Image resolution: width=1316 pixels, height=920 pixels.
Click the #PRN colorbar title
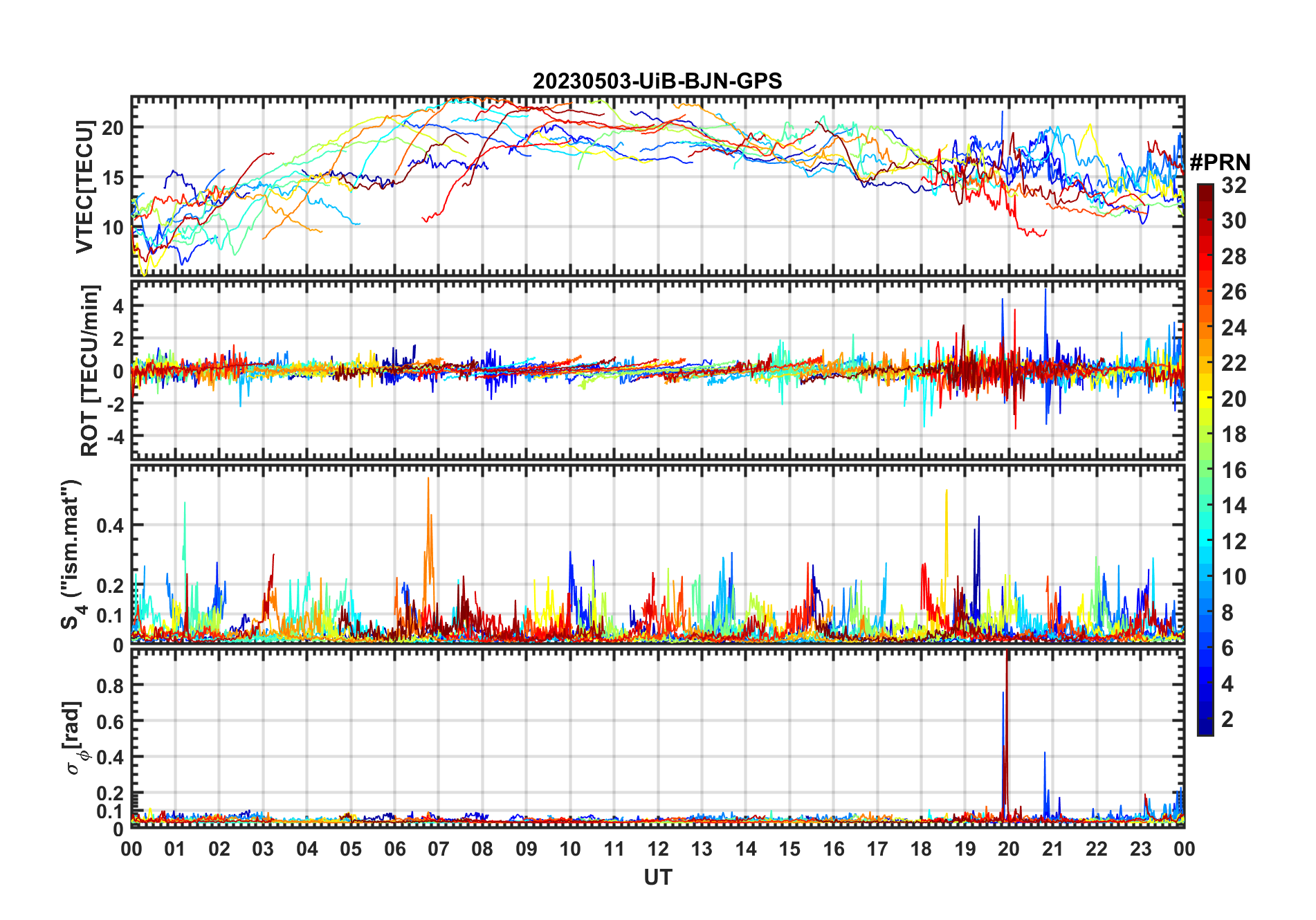point(1220,163)
